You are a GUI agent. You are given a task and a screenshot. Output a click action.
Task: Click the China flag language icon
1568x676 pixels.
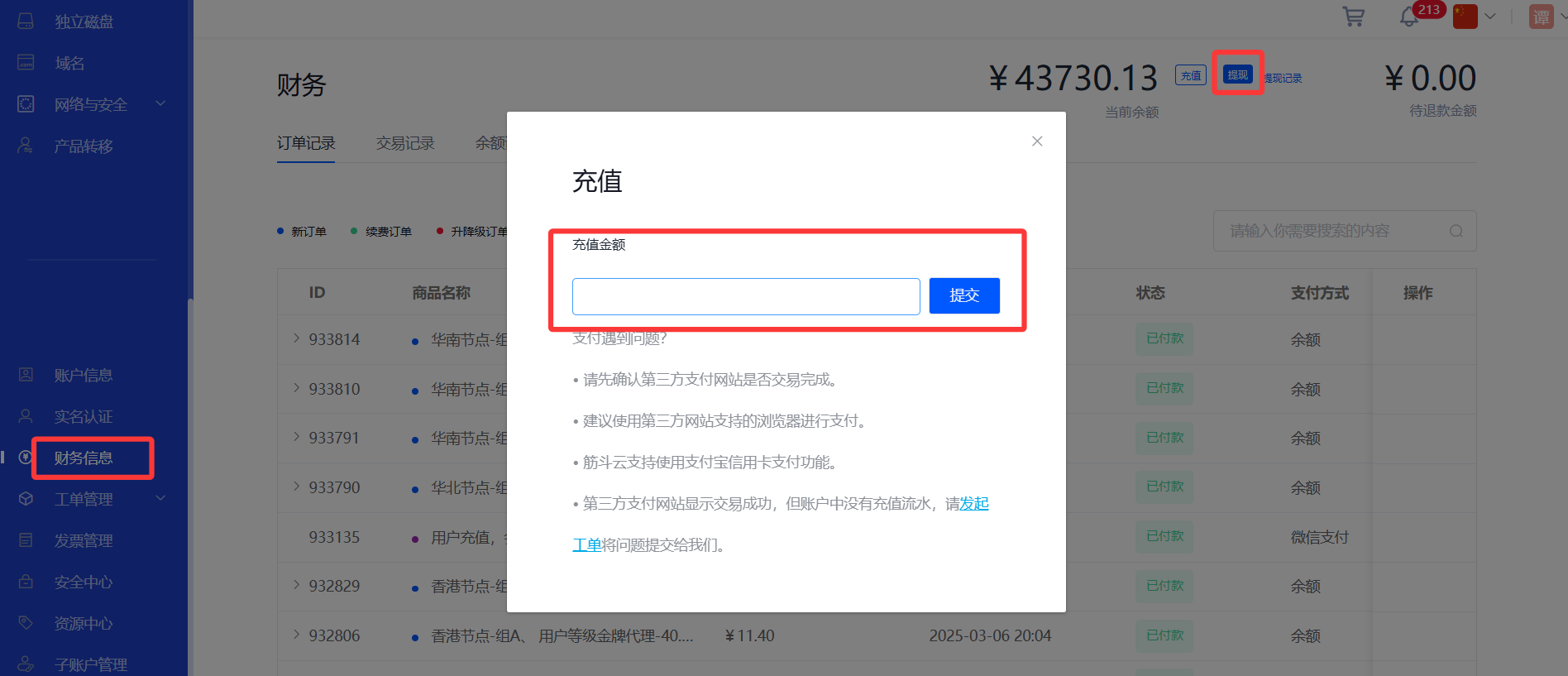point(1465,17)
